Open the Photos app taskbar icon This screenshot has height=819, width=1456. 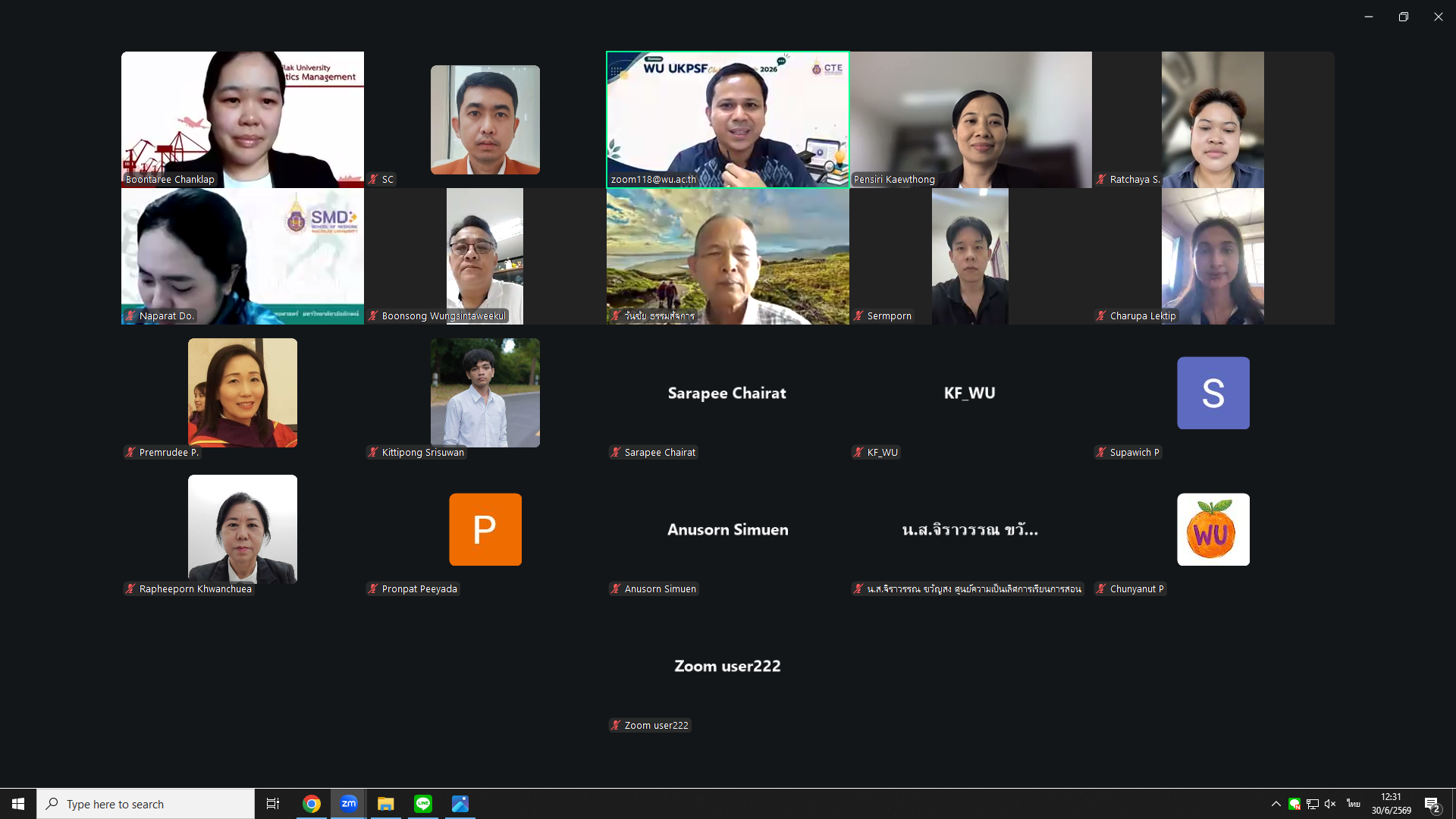point(460,804)
